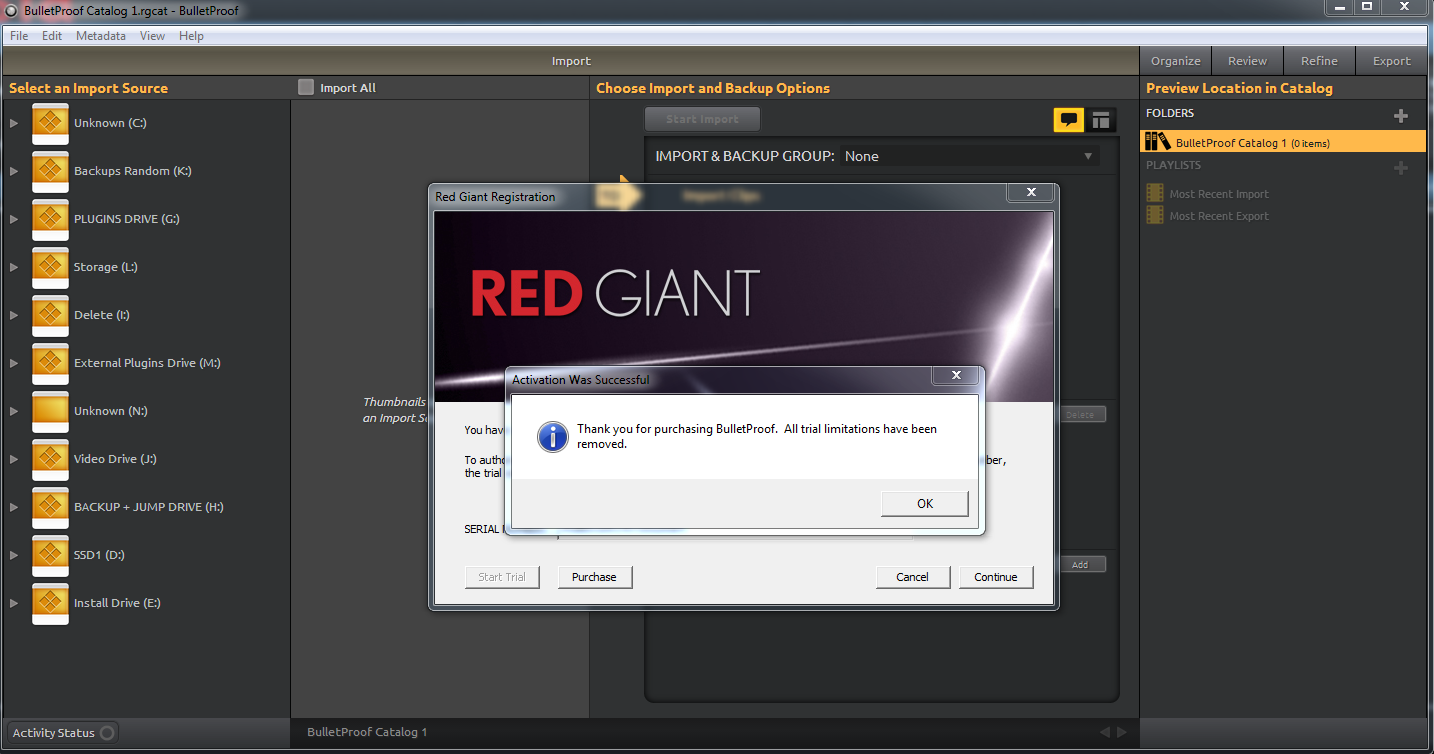Select the Install Drive (E:) icon
Screen dimensions: 1434x754
pyautogui.click(x=50, y=603)
